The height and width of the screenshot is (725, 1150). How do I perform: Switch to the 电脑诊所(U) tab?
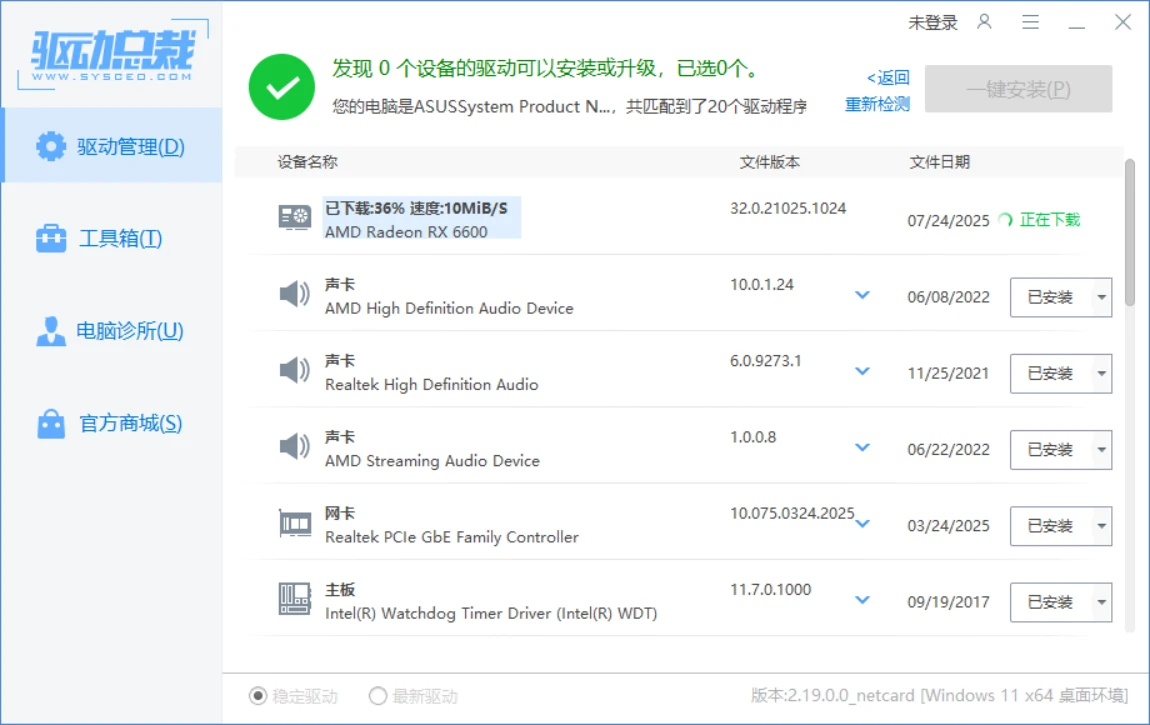[x=111, y=331]
